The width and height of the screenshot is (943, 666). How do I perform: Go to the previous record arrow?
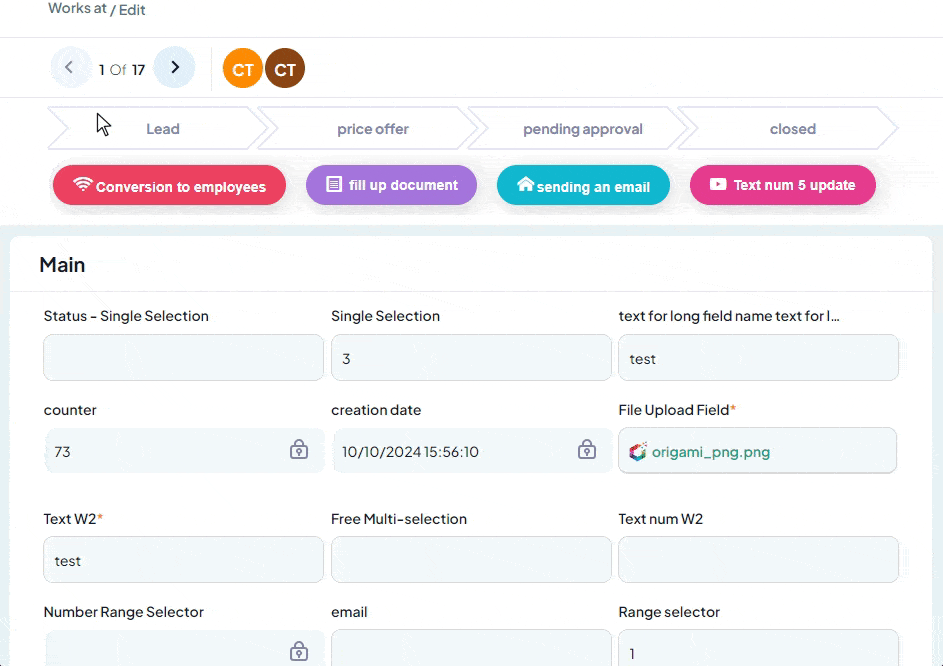click(70, 67)
